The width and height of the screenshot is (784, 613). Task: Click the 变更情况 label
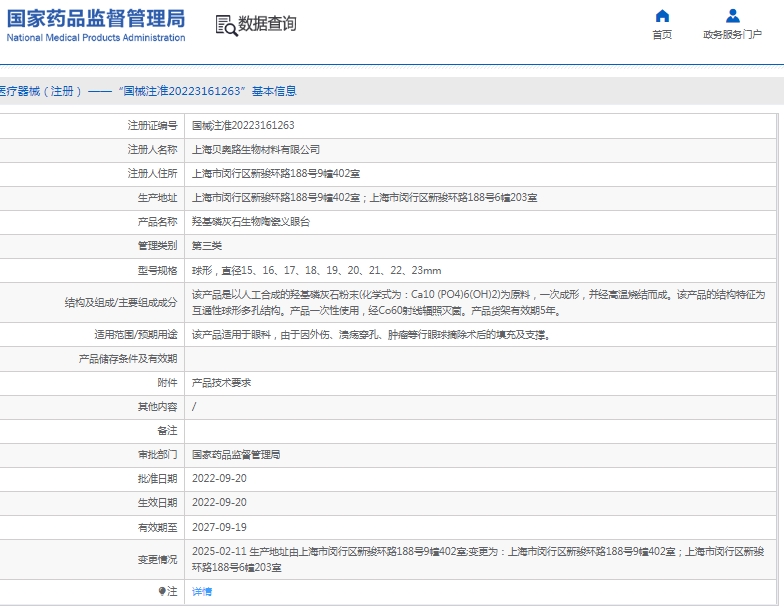(x=158, y=560)
